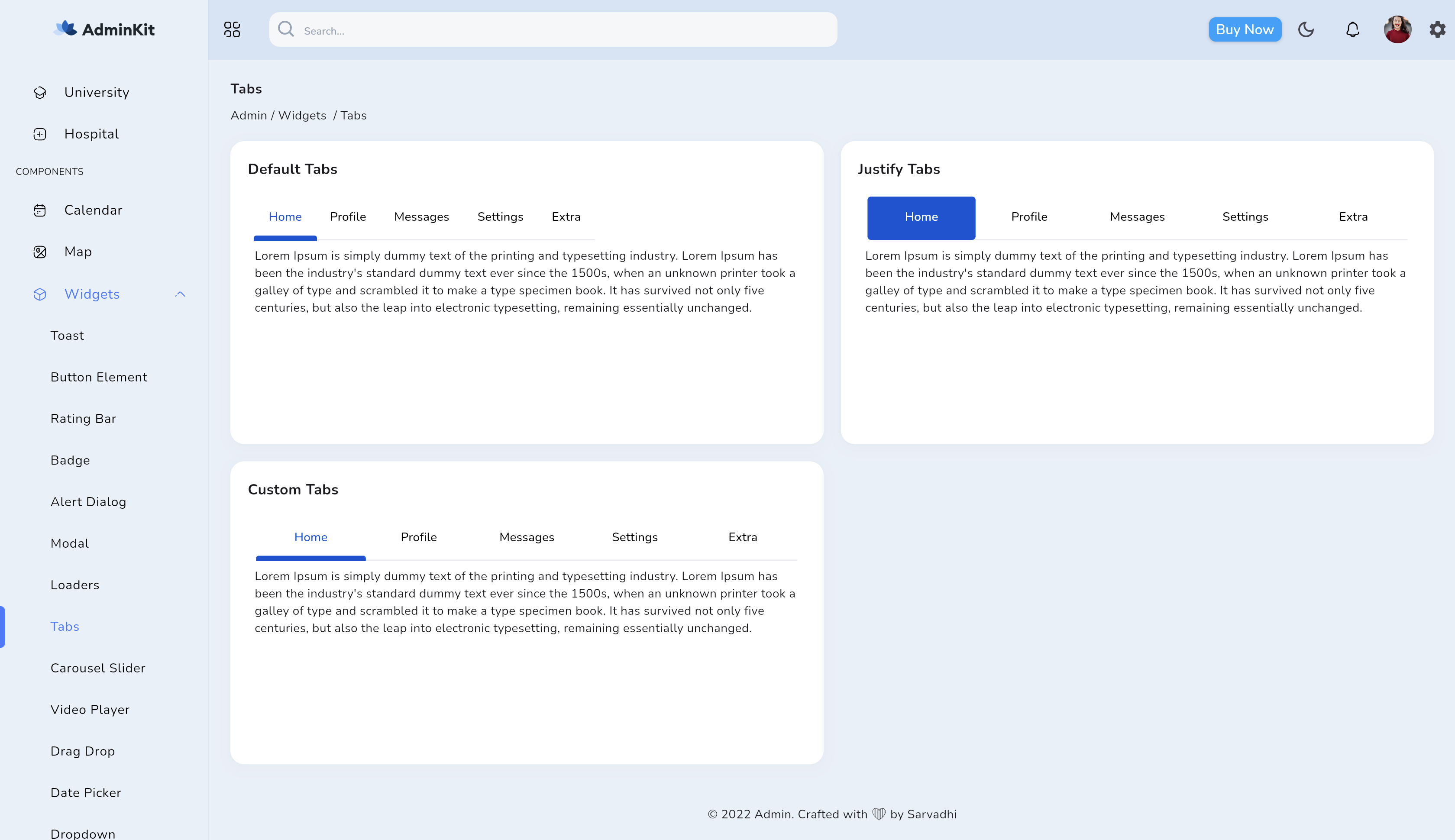
Task: Click the Hospital icon in the sidebar
Action: [39, 133]
